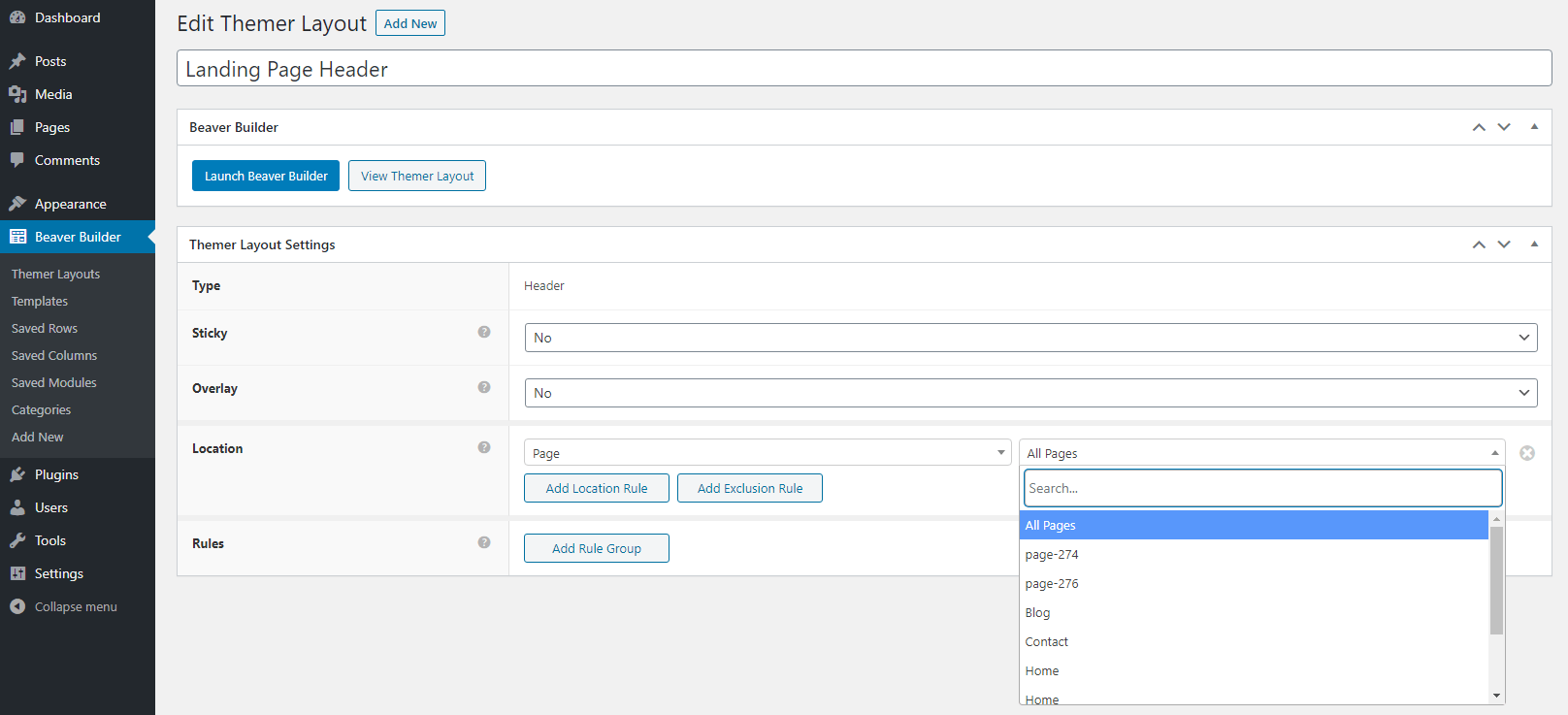Click scroll-down arrow of dropdown list
Screen dimensions: 1568x715
point(1496,696)
